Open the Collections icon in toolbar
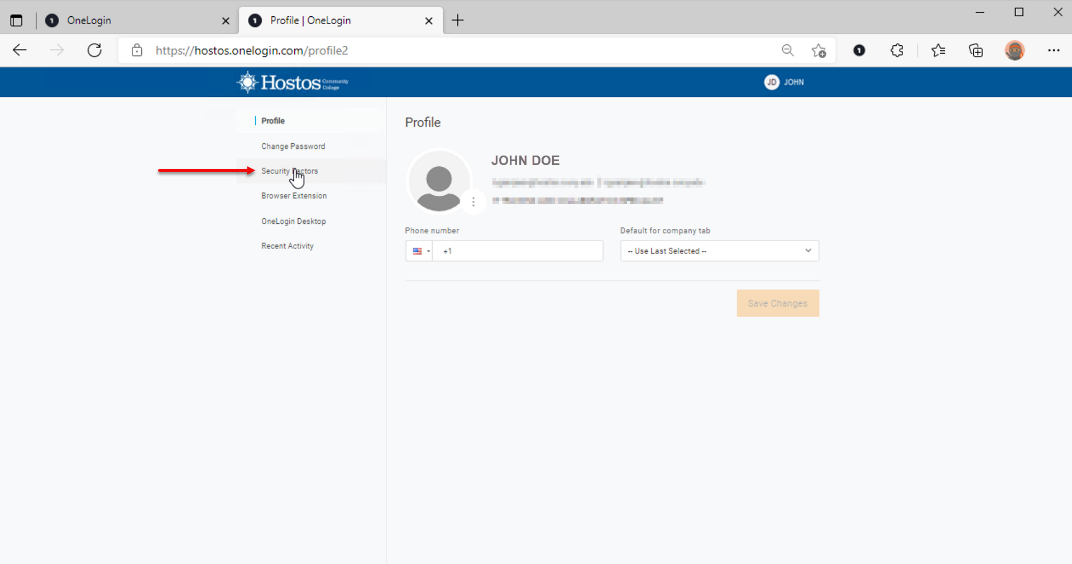The width and height of the screenshot is (1072, 564). (x=976, y=50)
